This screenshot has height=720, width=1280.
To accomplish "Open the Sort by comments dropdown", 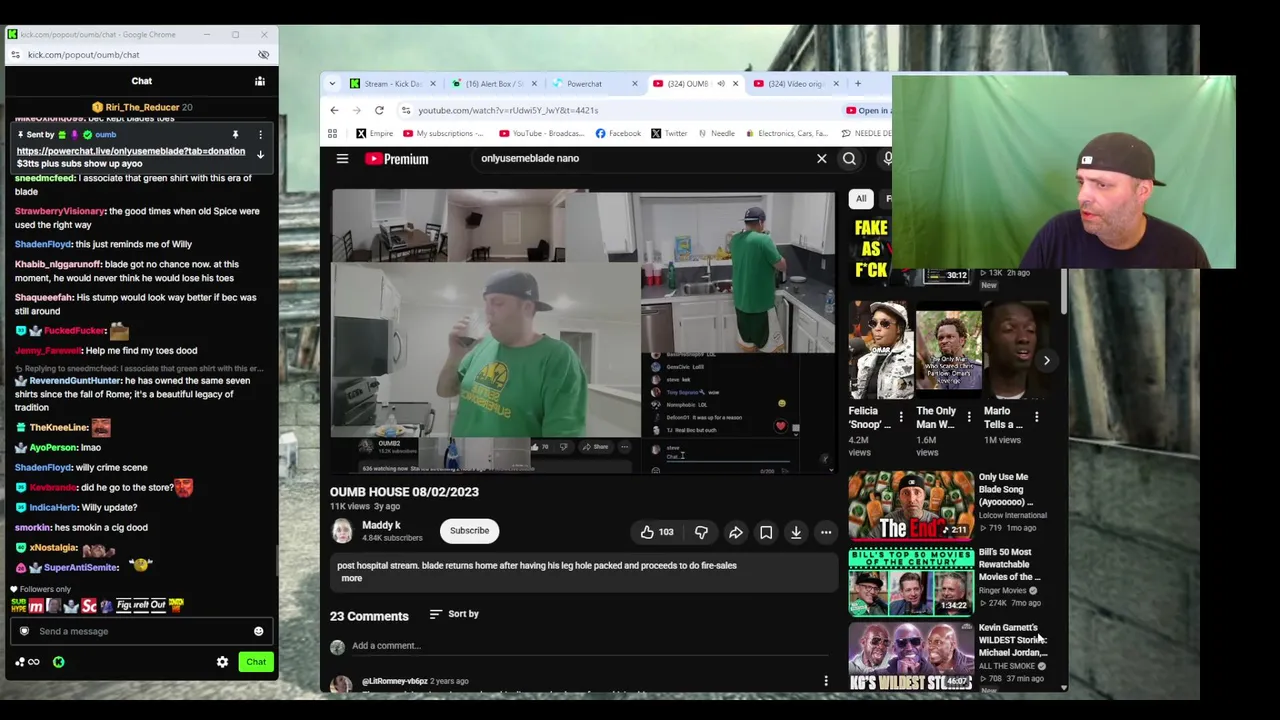I will pos(454,614).
